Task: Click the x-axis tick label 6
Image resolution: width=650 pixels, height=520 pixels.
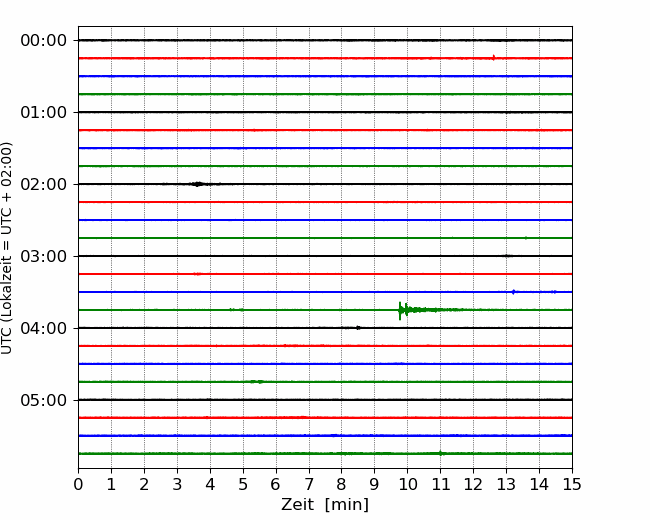Action: (276, 484)
